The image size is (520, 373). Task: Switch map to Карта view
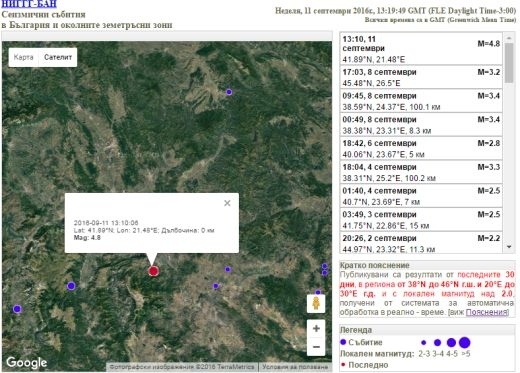click(23, 57)
